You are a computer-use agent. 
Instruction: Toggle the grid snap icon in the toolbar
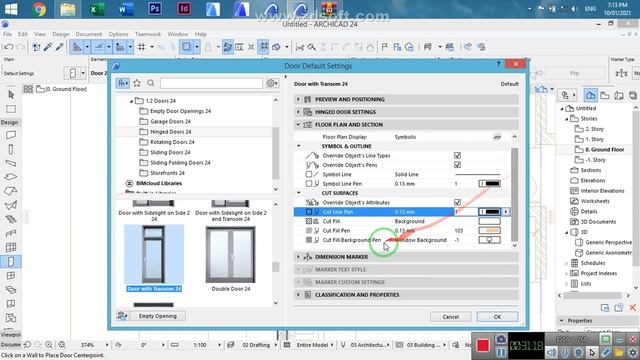tap(142, 47)
